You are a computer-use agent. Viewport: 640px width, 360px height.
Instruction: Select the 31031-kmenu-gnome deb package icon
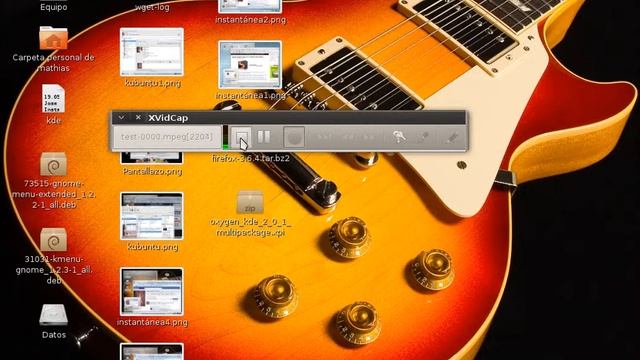pos(53,240)
